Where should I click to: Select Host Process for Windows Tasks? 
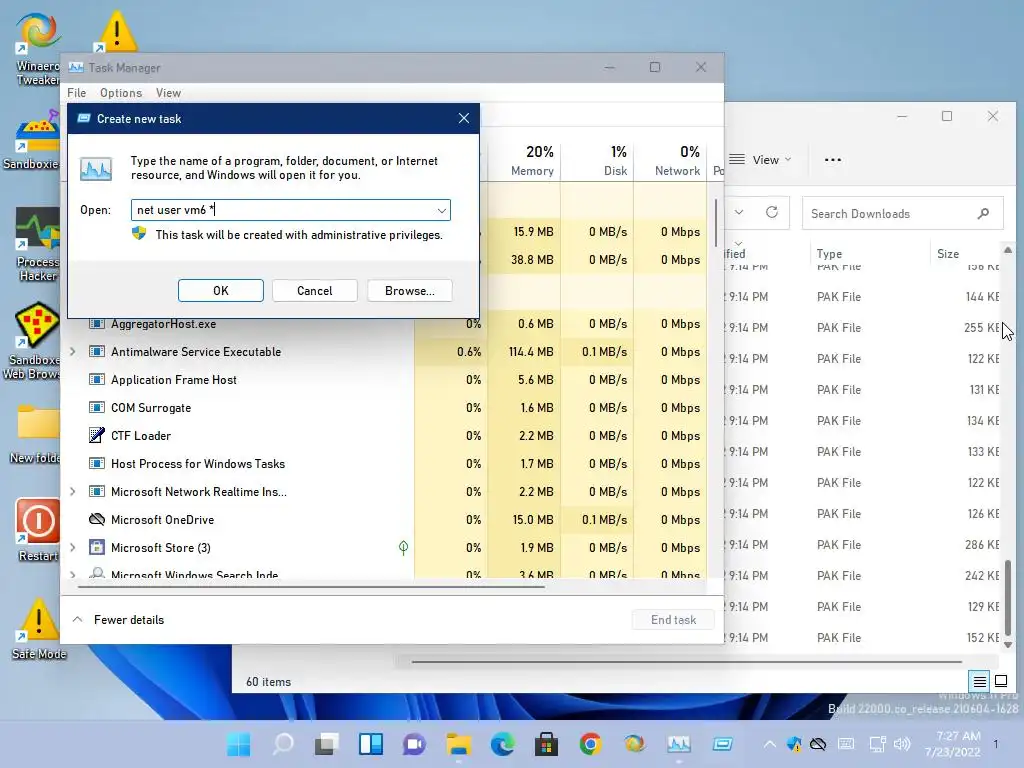tap(198, 464)
